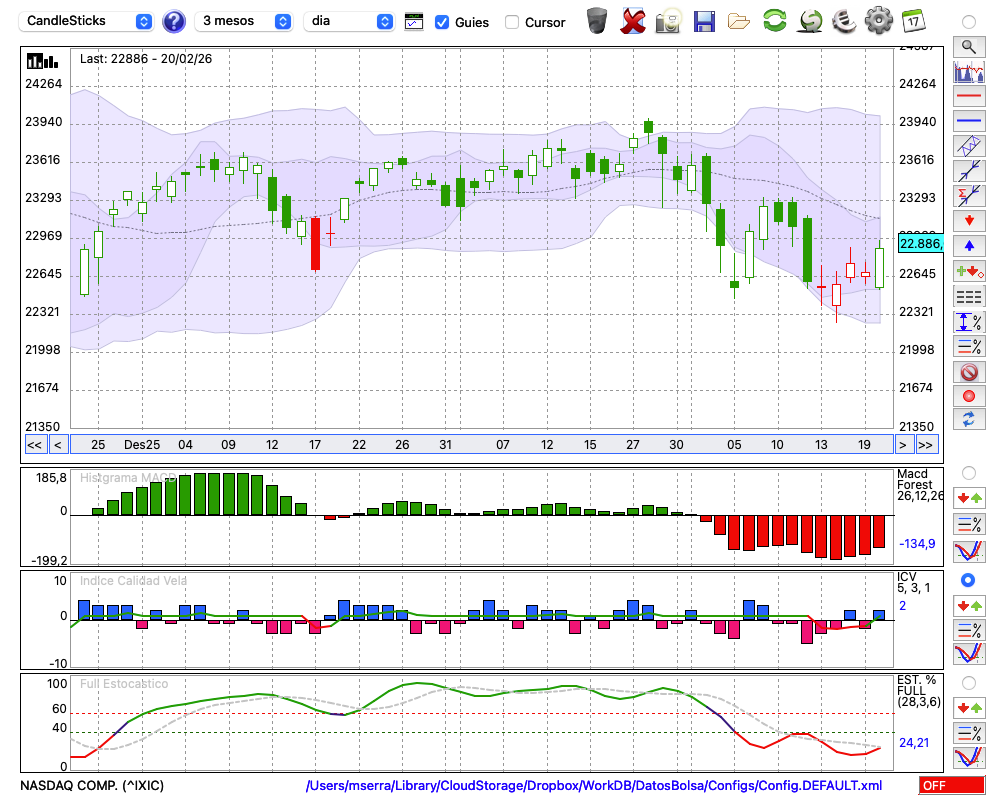This screenshot has width=1000, height=800.
Task: Open the calendar icon showing 17
Action: 913,21
